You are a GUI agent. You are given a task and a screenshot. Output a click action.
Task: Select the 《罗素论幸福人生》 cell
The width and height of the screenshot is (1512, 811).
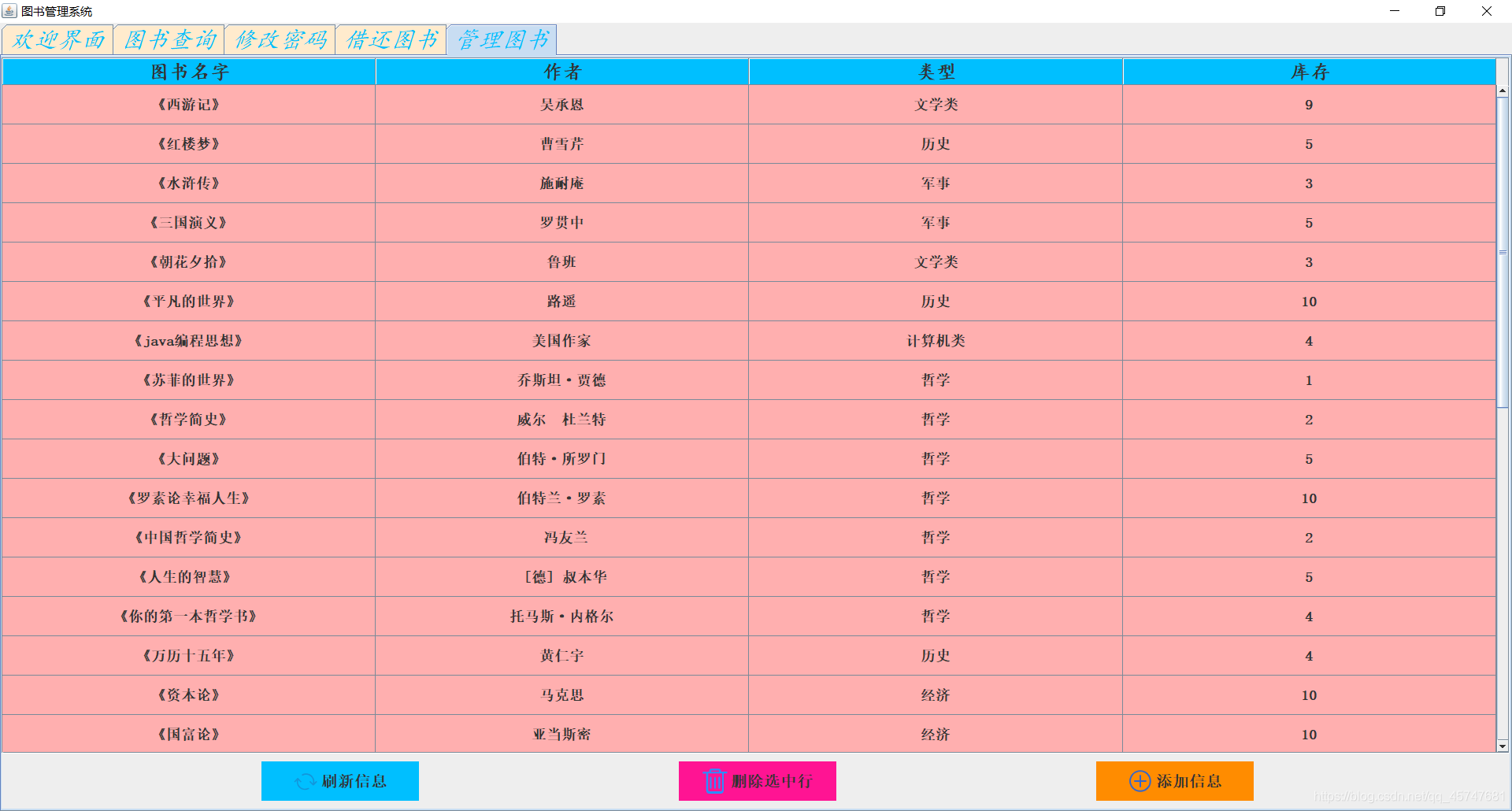coord(189,498)
